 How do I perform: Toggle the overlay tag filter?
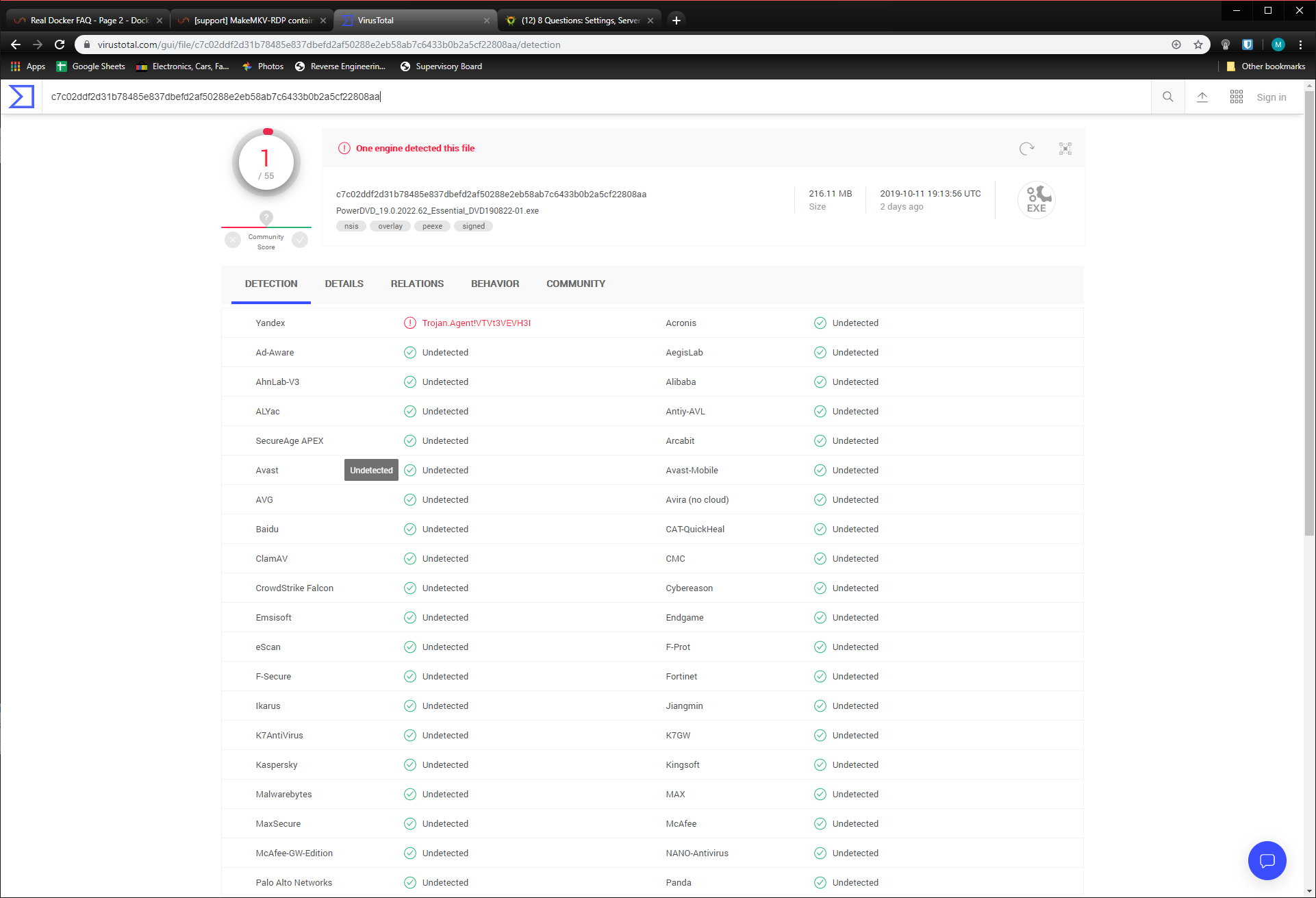tap(389, 226)
